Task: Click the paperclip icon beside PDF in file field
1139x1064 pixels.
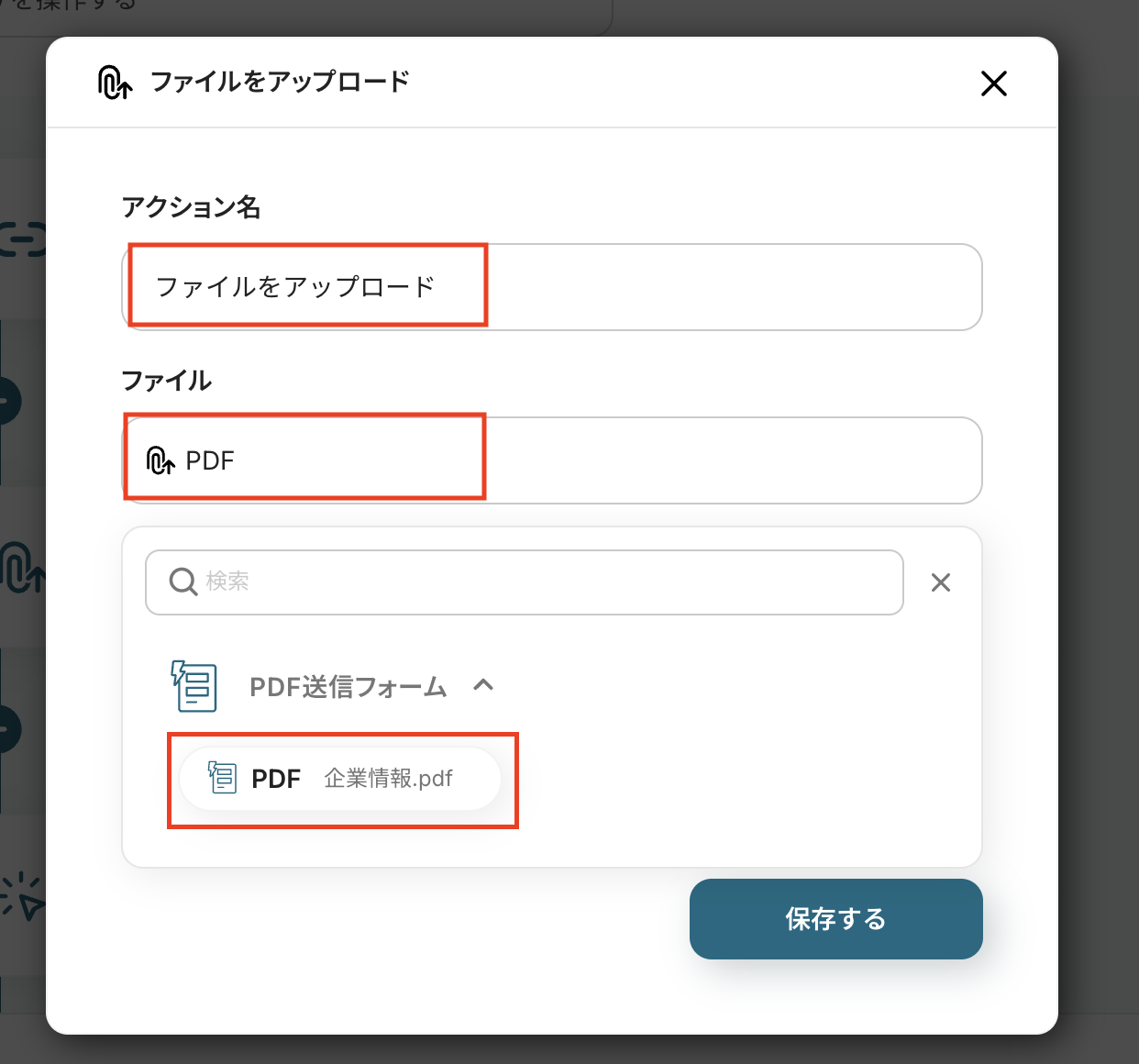Action: [160, 460]
